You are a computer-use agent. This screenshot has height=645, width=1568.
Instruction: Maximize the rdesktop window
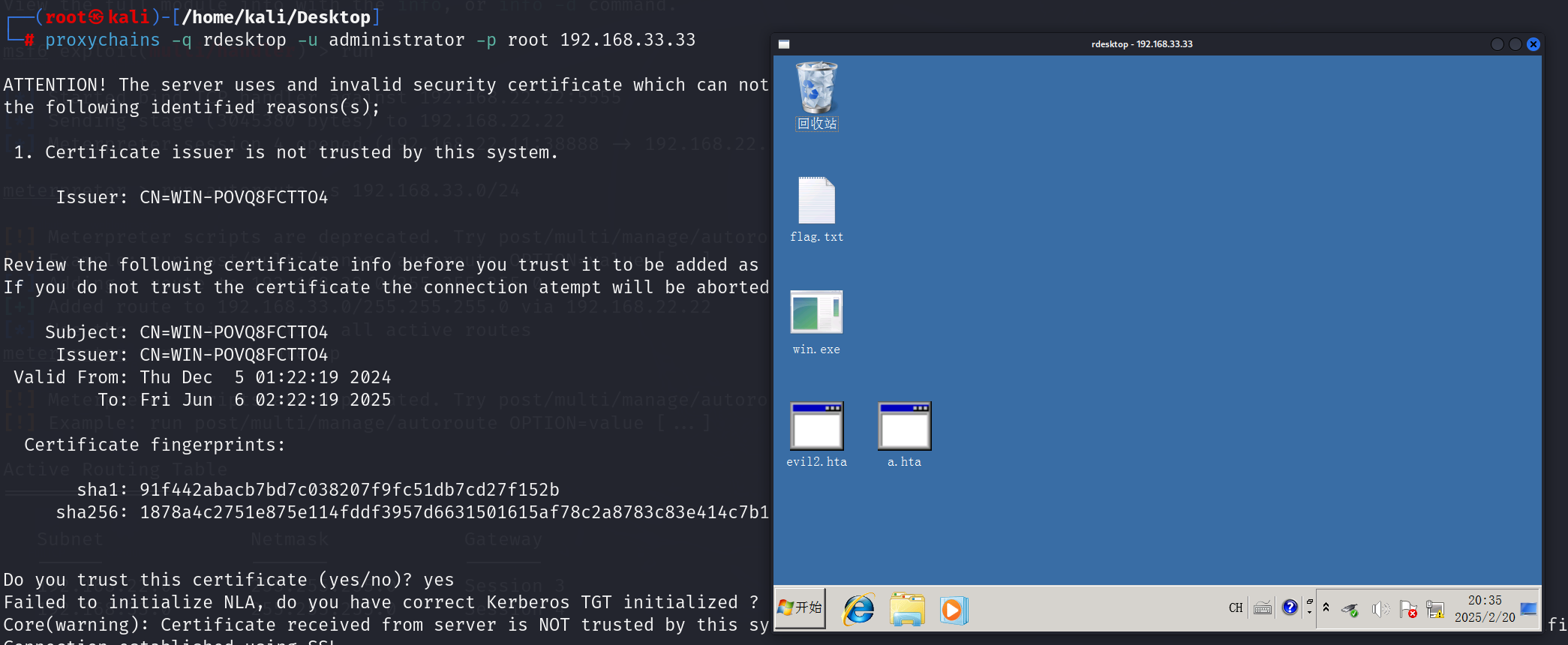tap(1515, 44)
